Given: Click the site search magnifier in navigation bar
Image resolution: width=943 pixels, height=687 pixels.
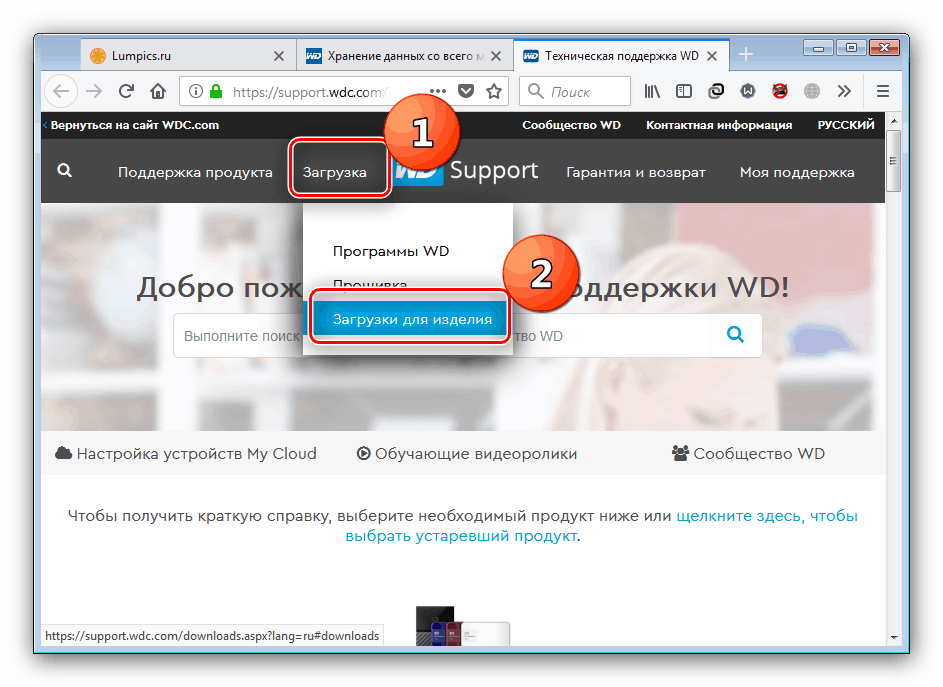Looking at the screenshot, I should tap(64, 171).
